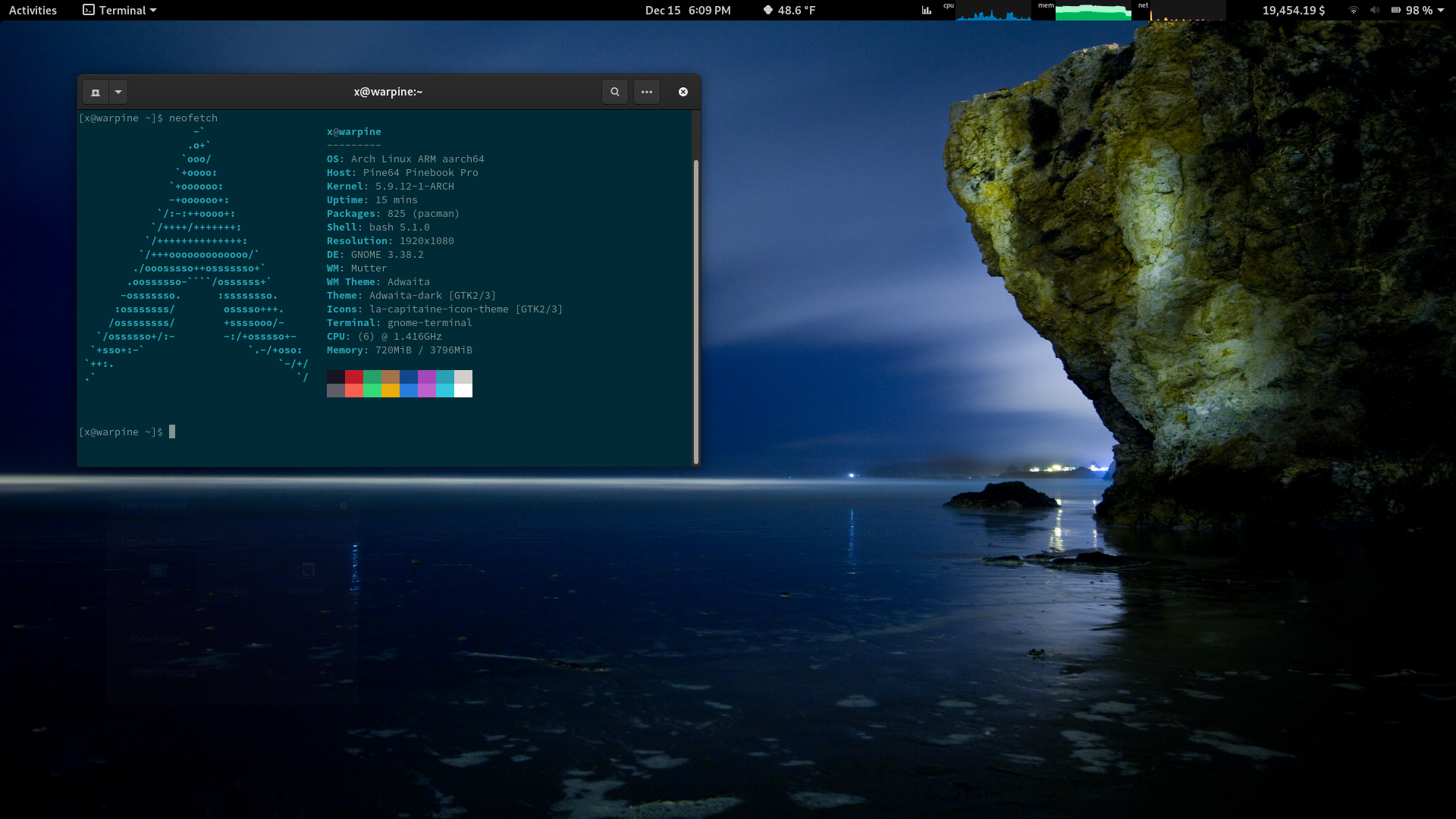Click the 'OS: Arch Linux ARM aarch64' line
1456x819 pixels.
406,159
